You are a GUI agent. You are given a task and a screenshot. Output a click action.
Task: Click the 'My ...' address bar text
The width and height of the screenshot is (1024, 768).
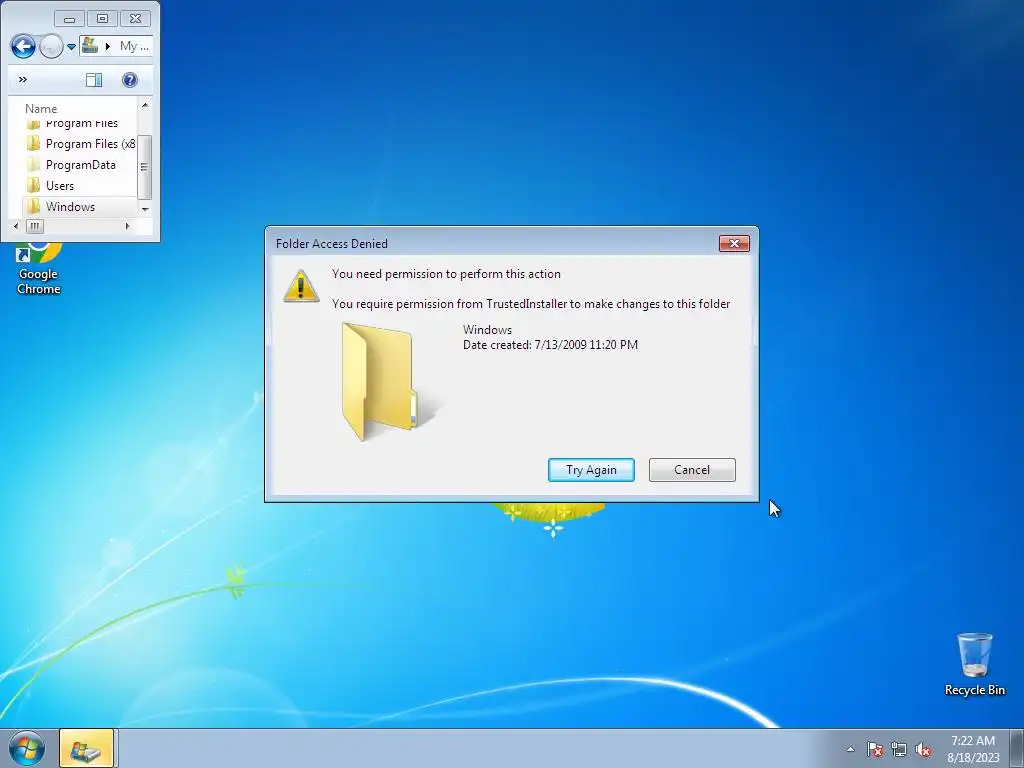pos(134,46)
